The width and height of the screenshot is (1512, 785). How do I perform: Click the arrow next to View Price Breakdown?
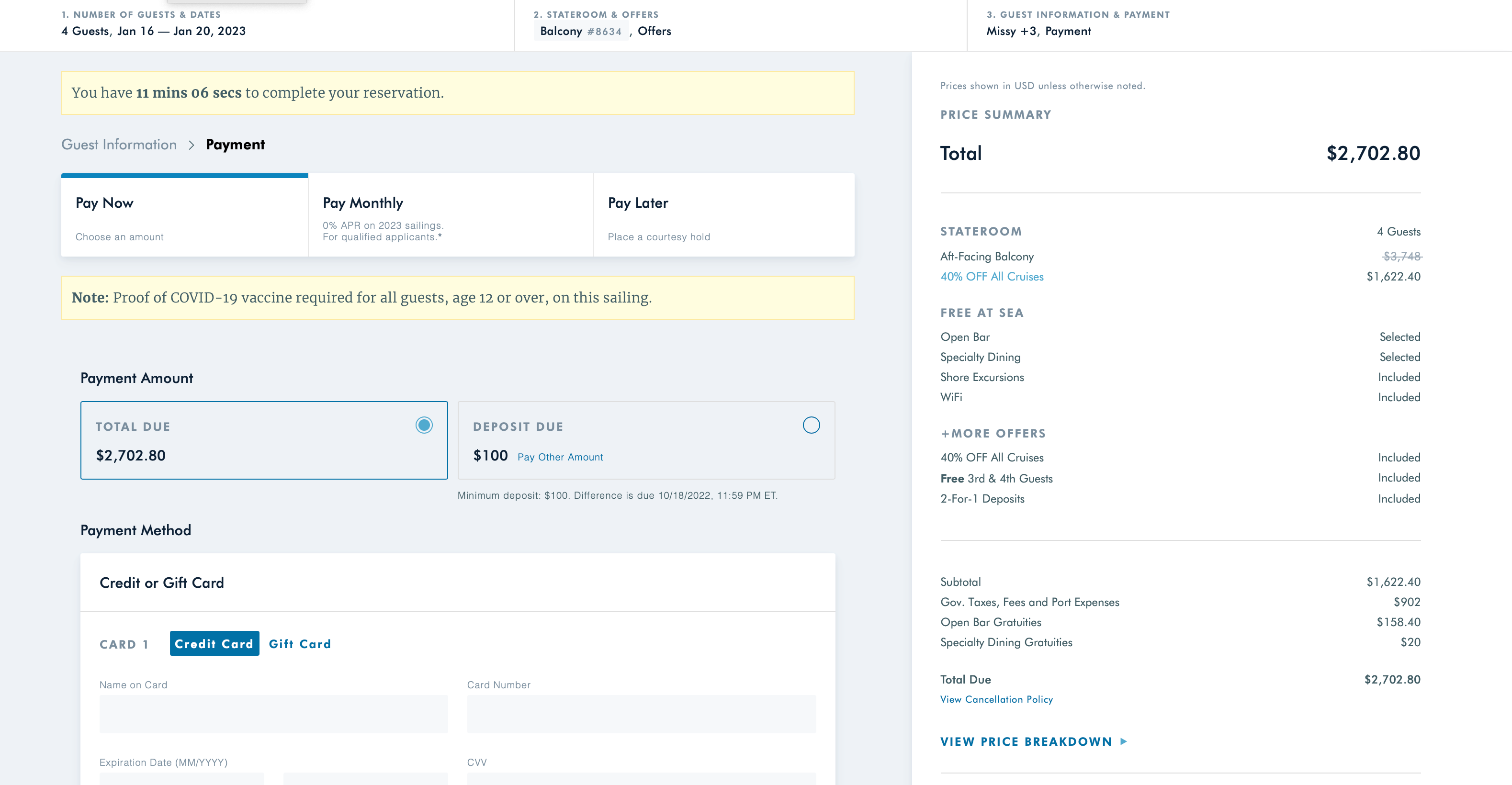(1123, 741)
